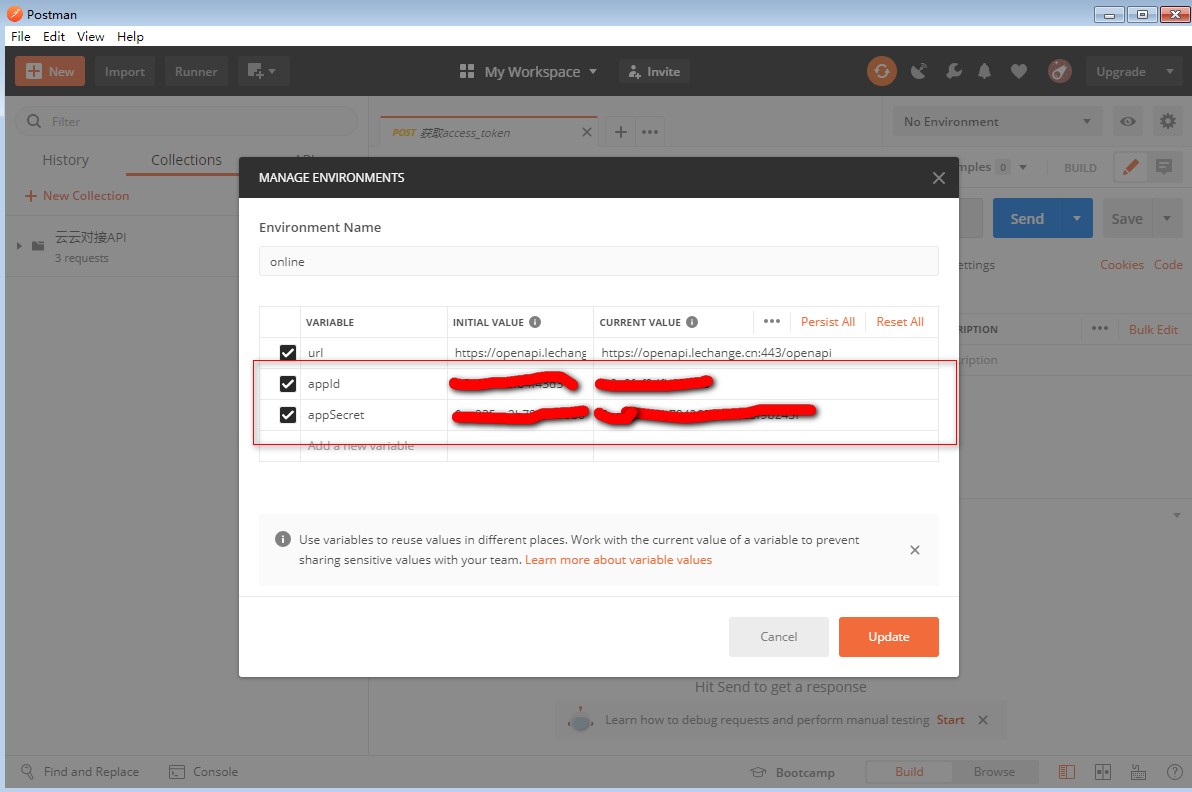Uncheck the url variable checkbox
Viewport: 1192px width, 792px height.
pyautogui.click(x=288, y=353)
